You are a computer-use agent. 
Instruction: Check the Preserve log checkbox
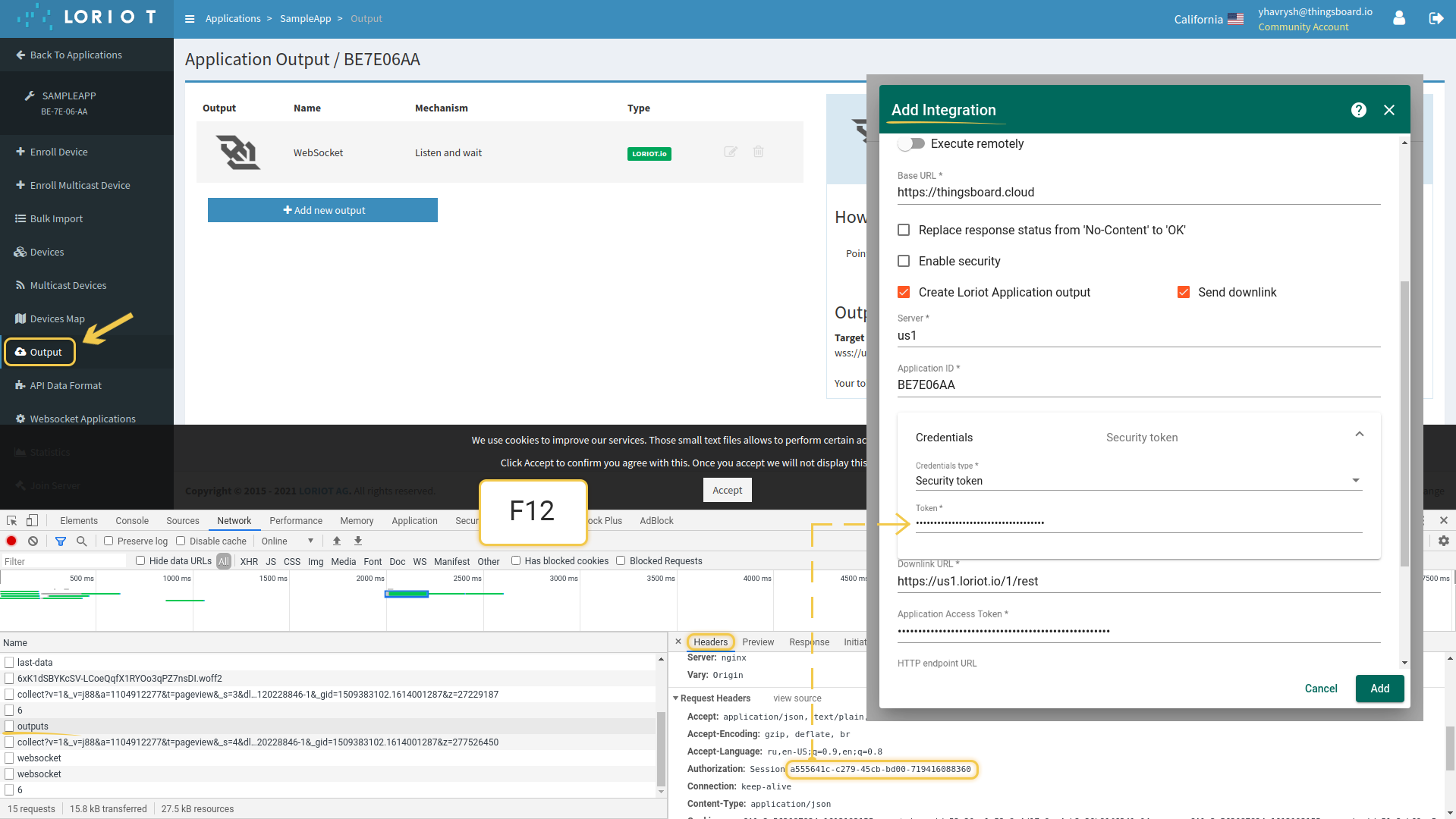pos(108,541)
